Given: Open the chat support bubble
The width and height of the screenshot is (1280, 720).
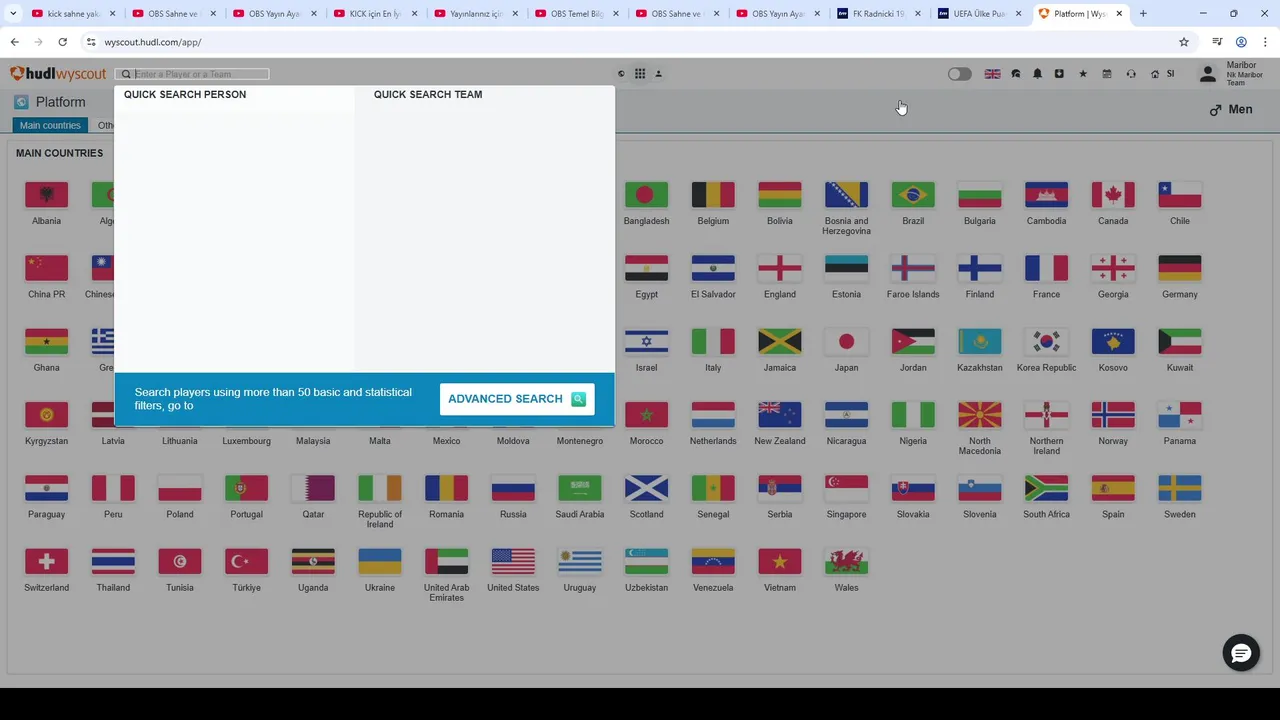Looking at the screenshot, I should pyautogui.click(x=1241, y=653).
